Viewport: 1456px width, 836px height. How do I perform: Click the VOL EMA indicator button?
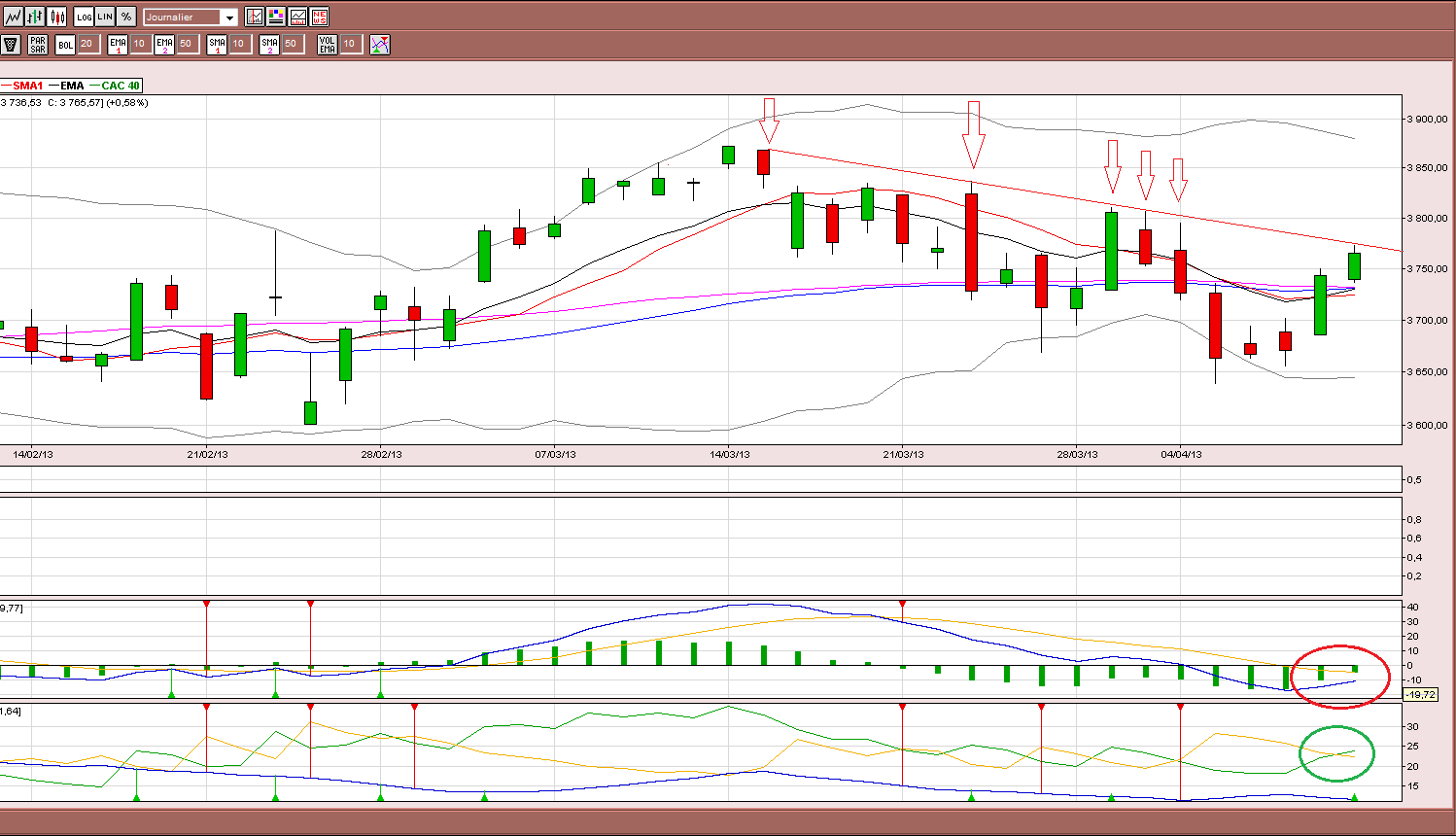click(328, 45)
